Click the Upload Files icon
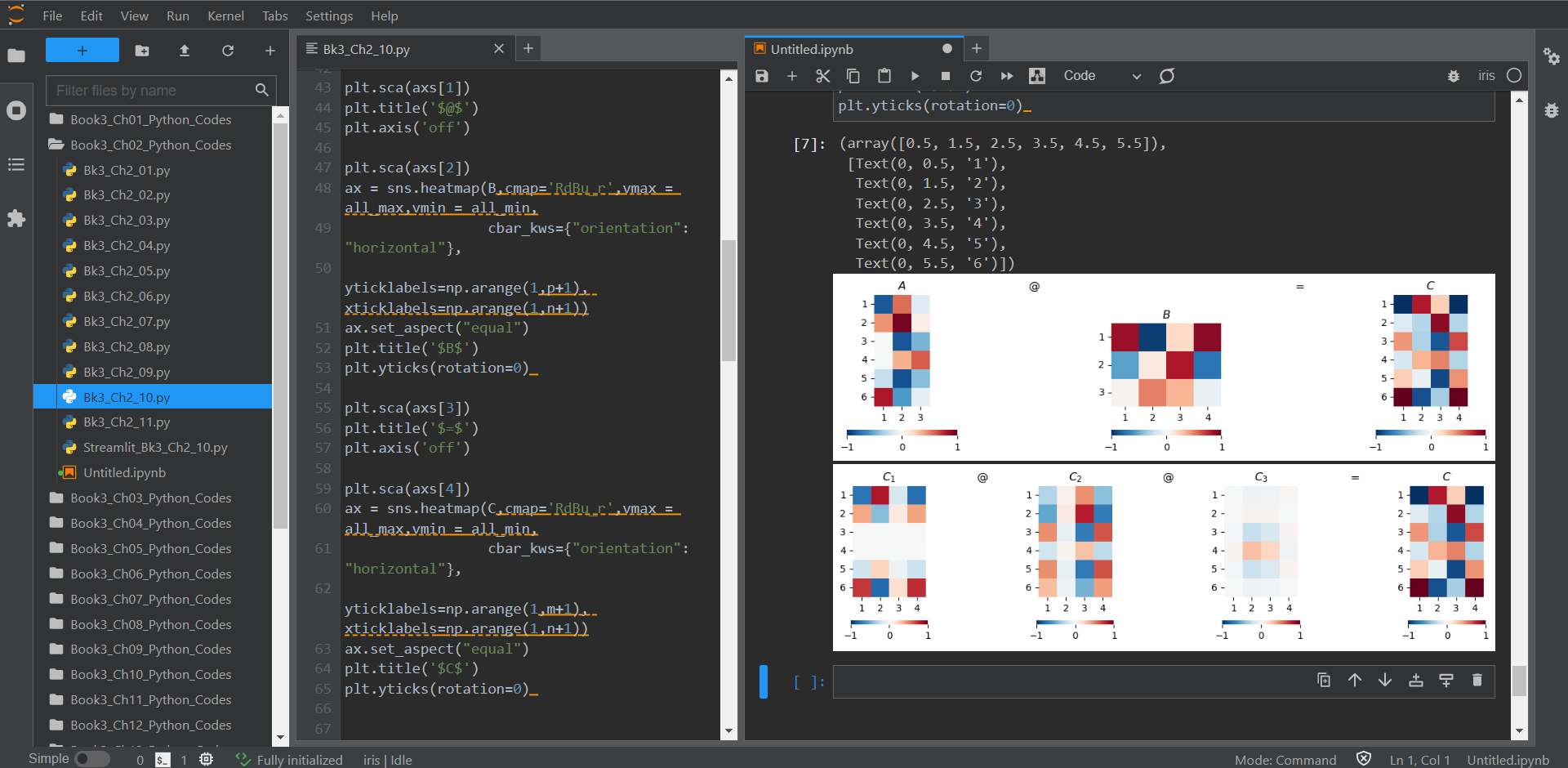 (x=185, y=51)
